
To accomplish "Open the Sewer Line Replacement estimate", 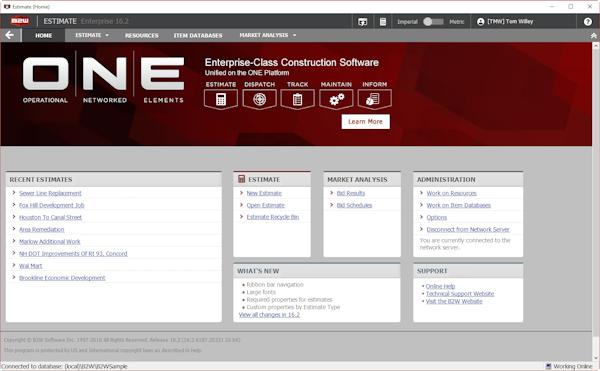I will click(50, 193).
